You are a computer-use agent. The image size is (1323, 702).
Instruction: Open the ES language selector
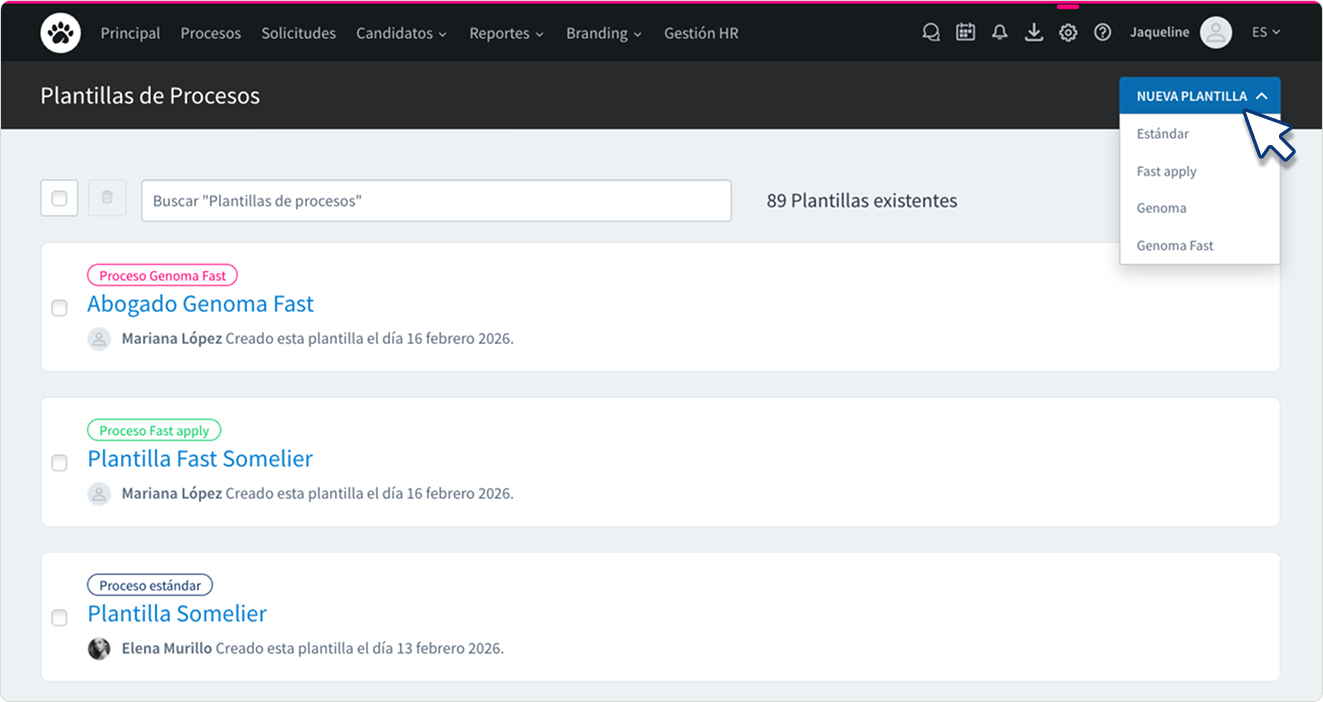tap(1265, 33)
